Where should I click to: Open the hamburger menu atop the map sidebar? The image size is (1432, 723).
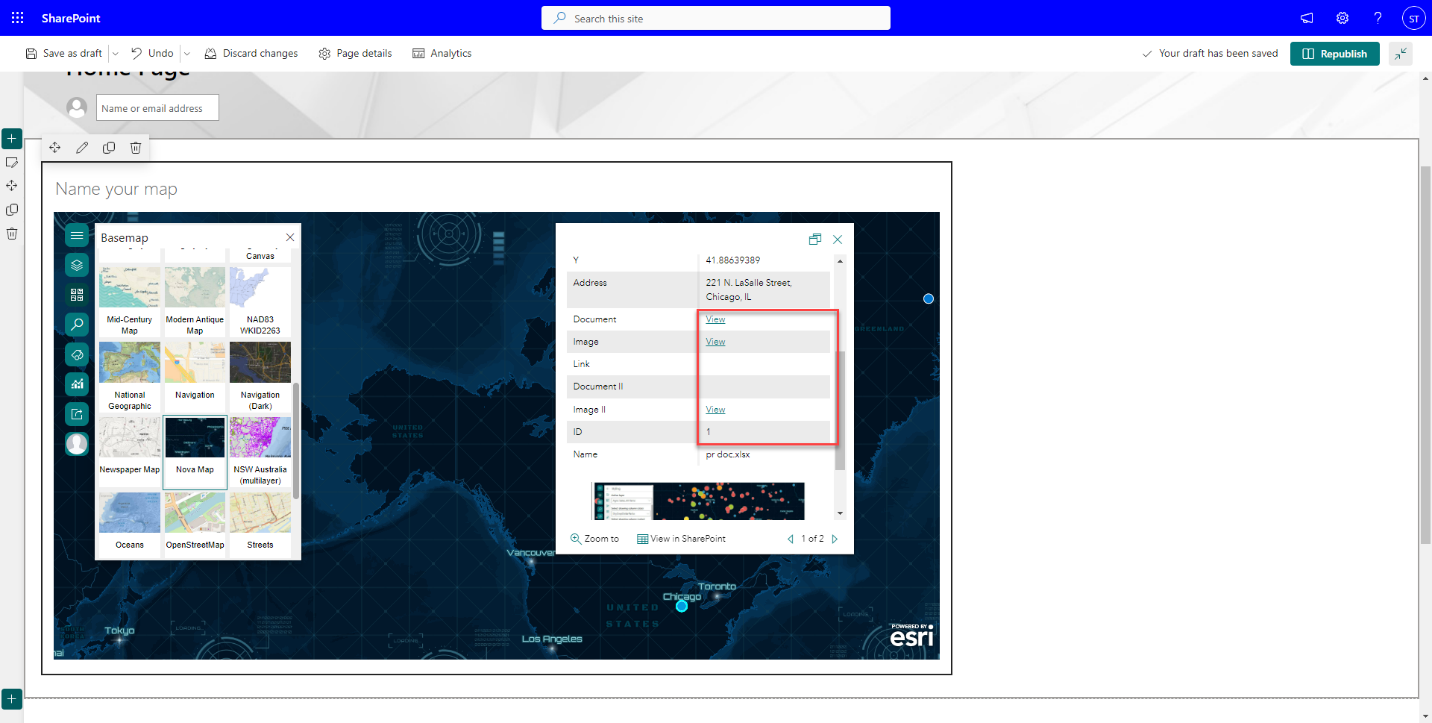point(77,235)
